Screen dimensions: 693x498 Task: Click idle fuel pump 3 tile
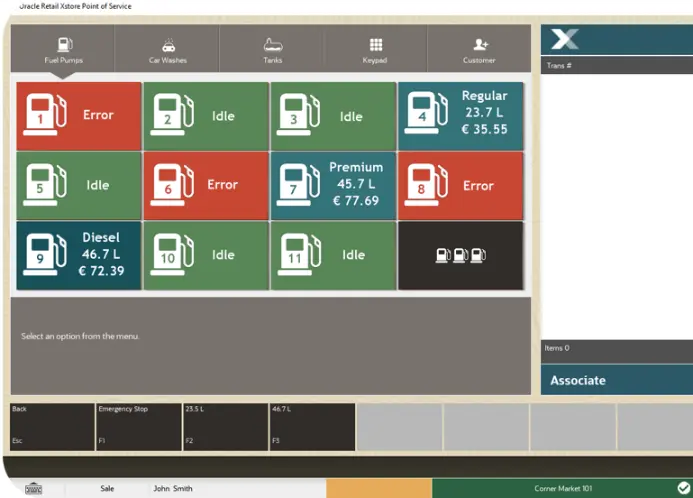(333, 116)
